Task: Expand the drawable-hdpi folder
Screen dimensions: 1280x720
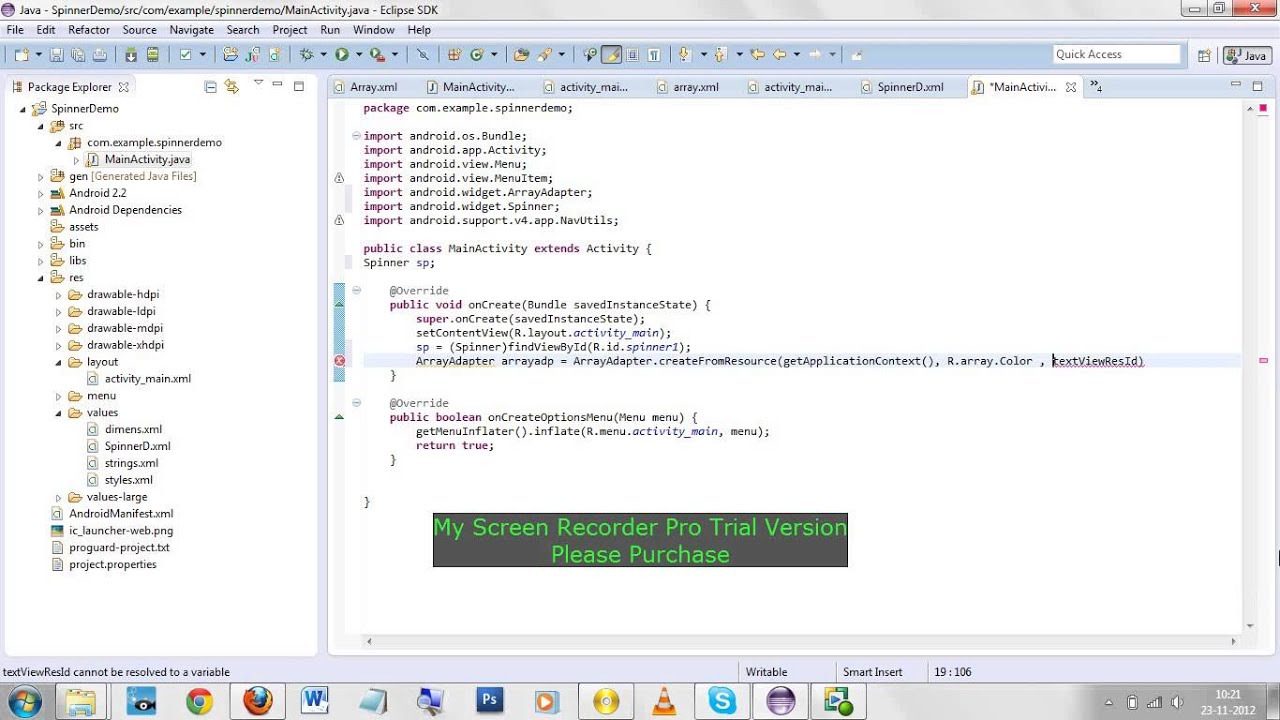Action: point(58,295)
